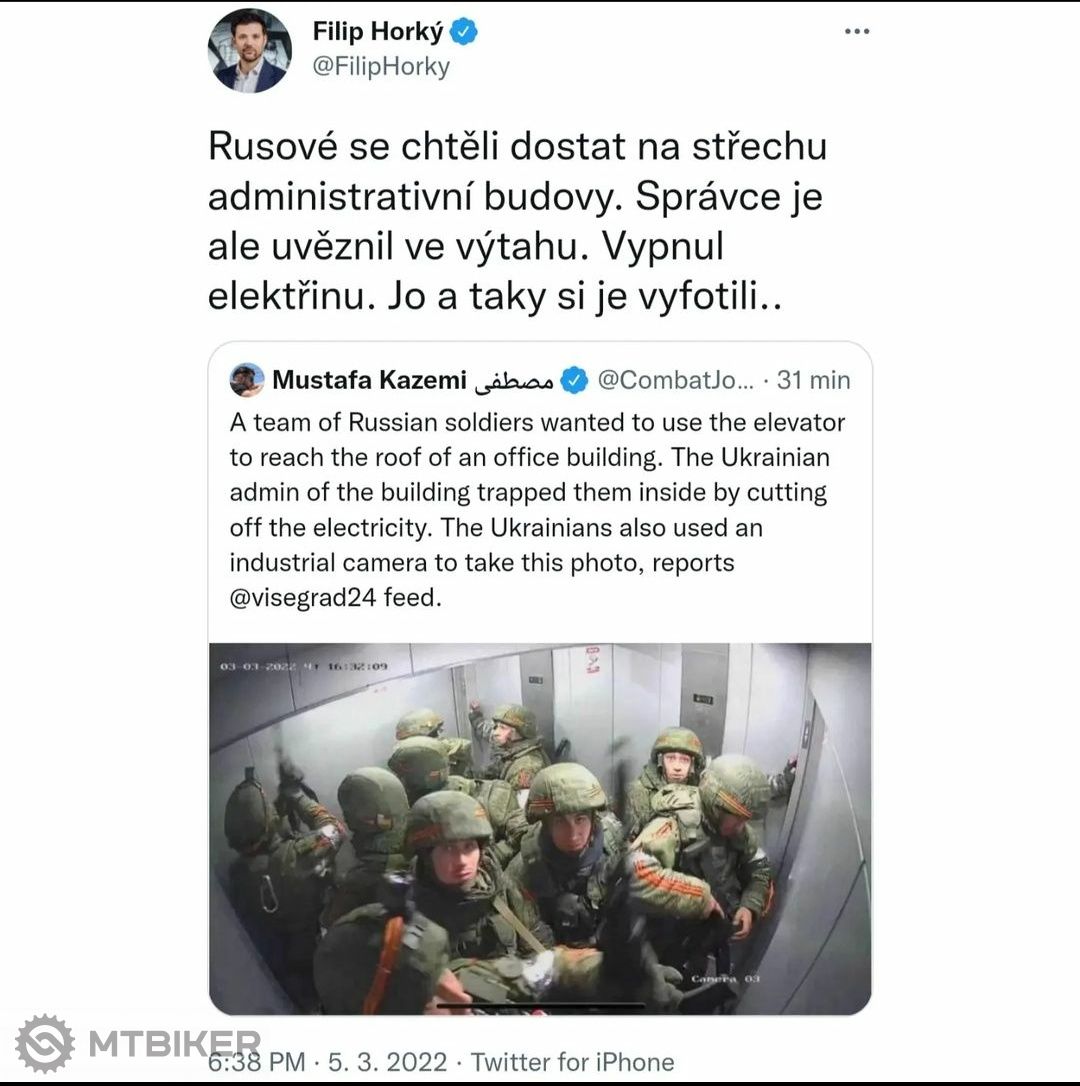Click the main Czech tweet text
Screen dimensions: 1080x1086
pos(517,222)
